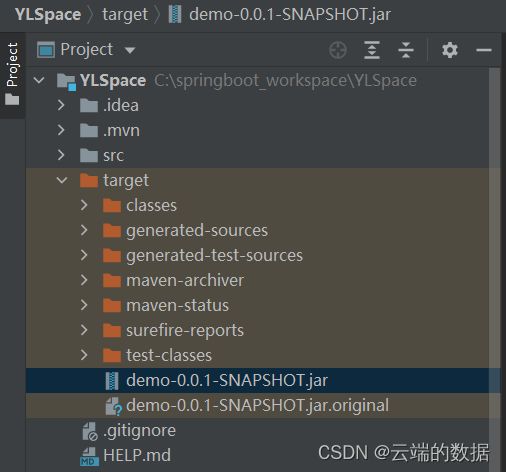Expand the generated-test-sources folder
This screenshot has height=472, width=506.
[84, 255]
